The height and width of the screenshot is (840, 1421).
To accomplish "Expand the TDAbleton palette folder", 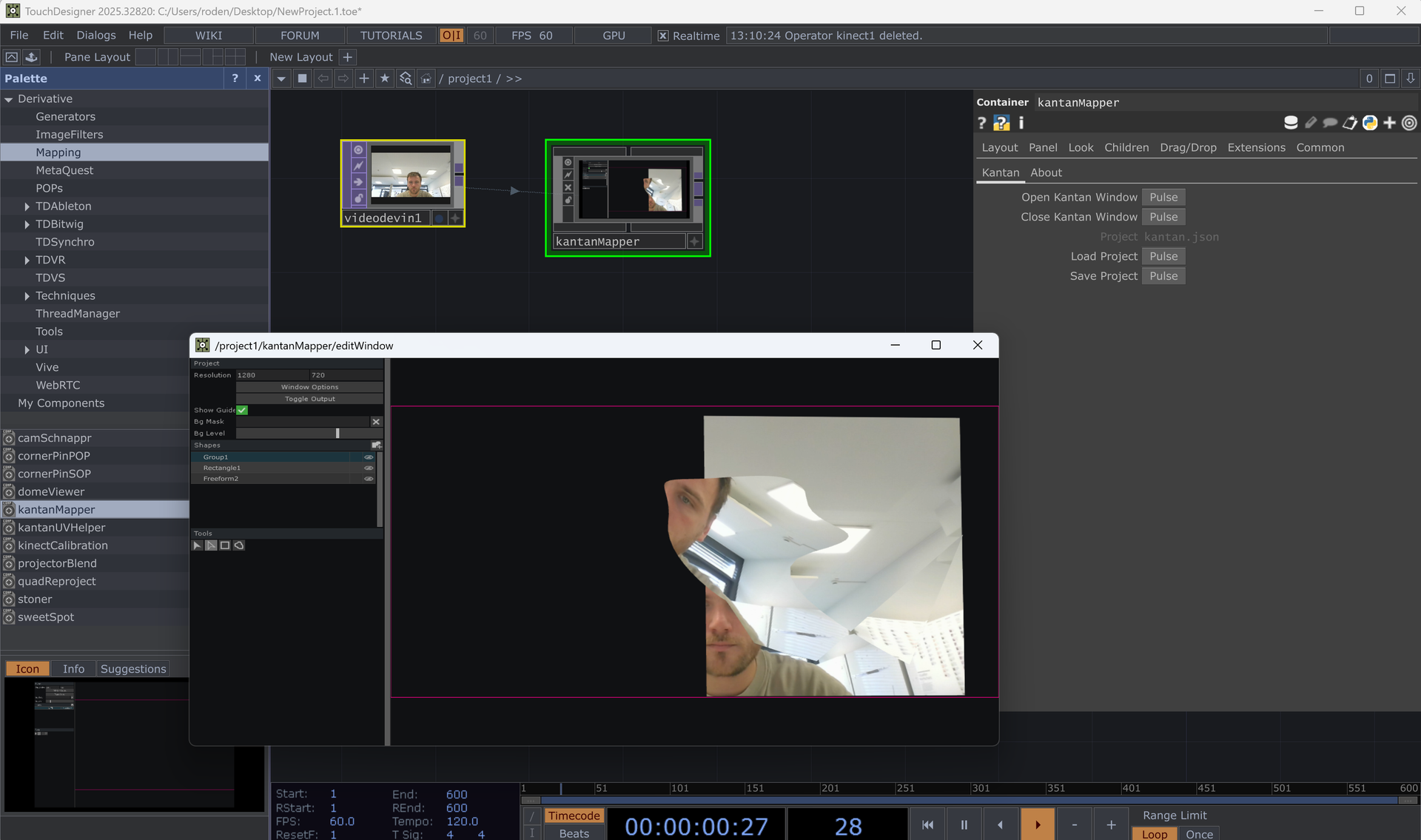I will point(27,206).
